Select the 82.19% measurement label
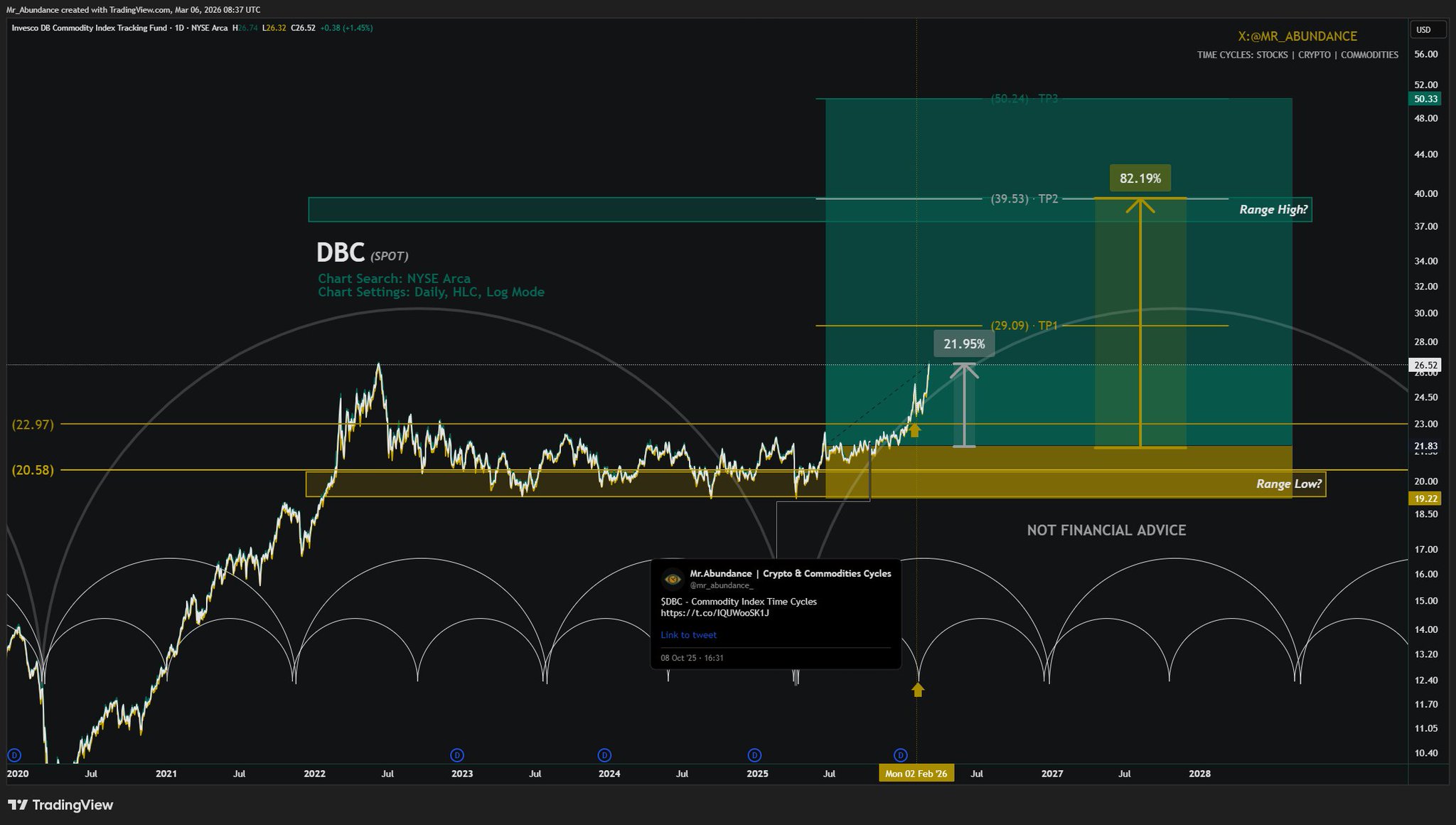This screenshot has width=1456, height=825. click(1140, 179)
